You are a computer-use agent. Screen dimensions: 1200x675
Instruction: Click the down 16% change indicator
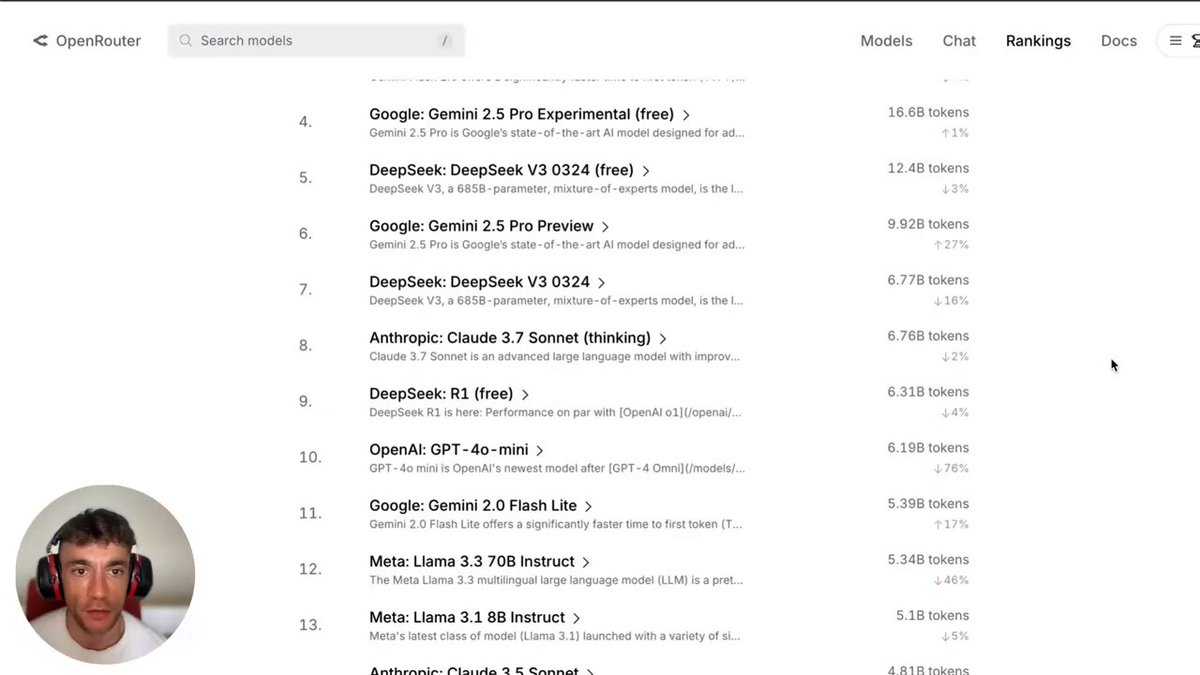coord(951,301)
